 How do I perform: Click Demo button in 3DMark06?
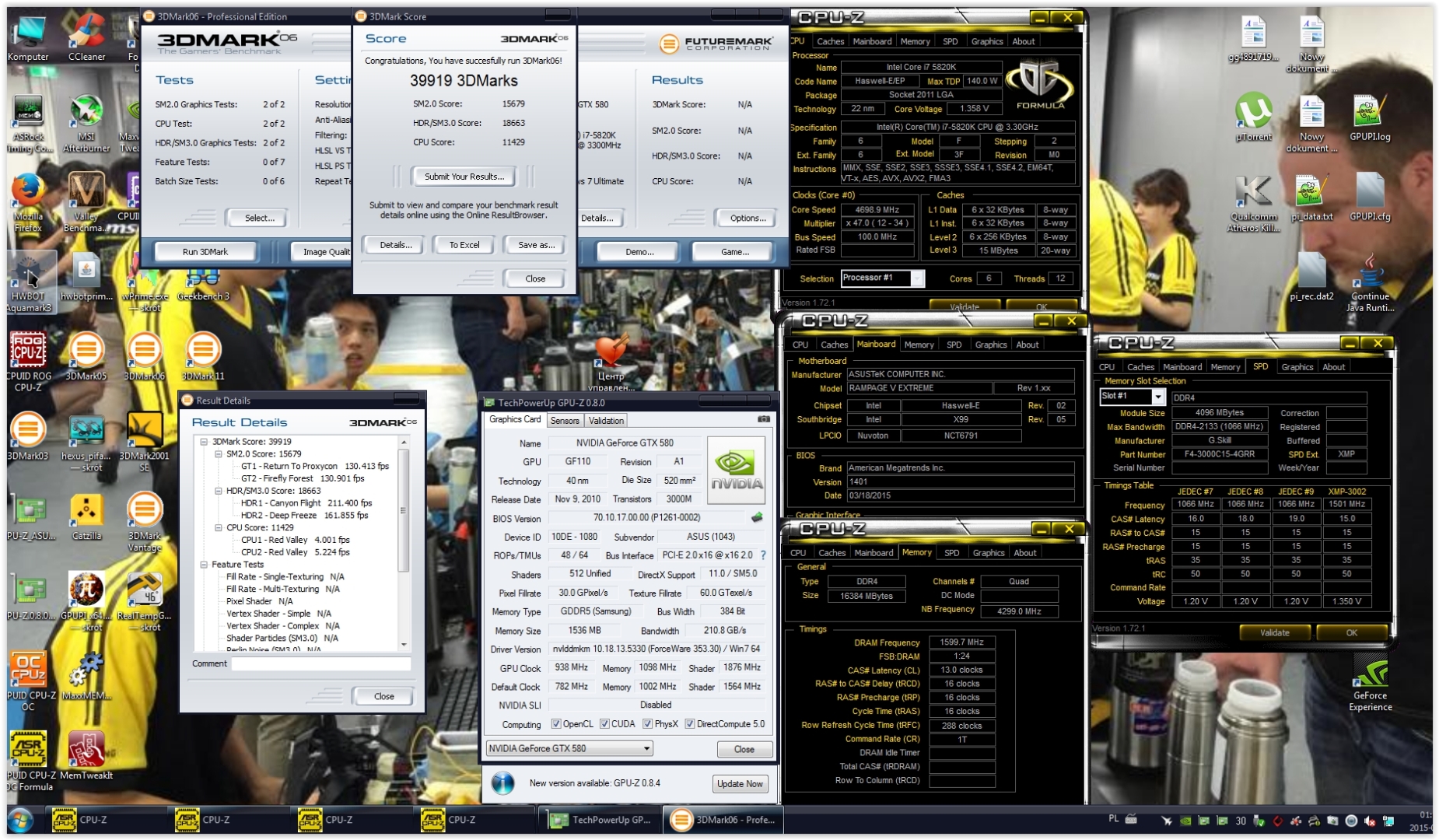(x=639, y=252)
